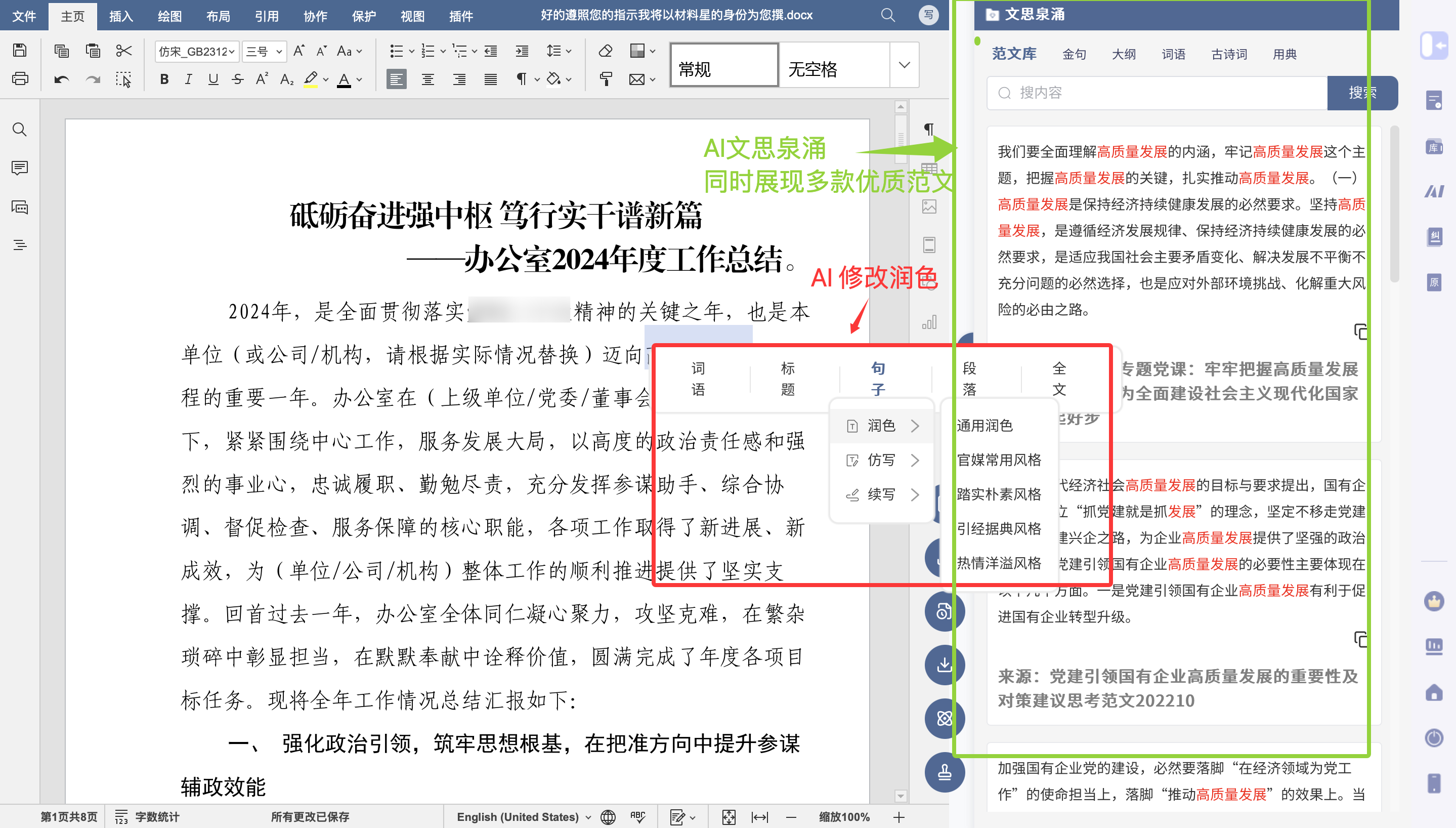
Task: Click the Cut scissors icon
Action: pos(123,51)
